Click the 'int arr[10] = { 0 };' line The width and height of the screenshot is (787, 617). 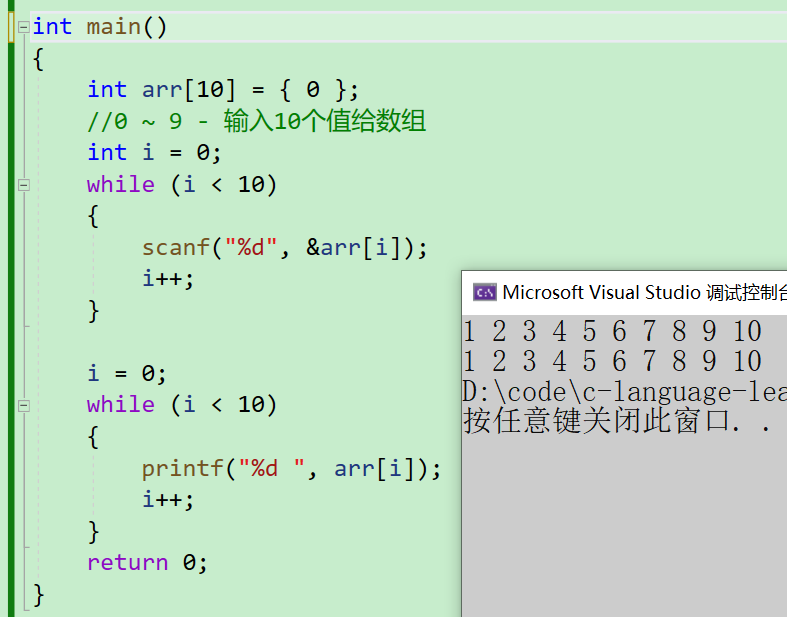tap(223, 90)
